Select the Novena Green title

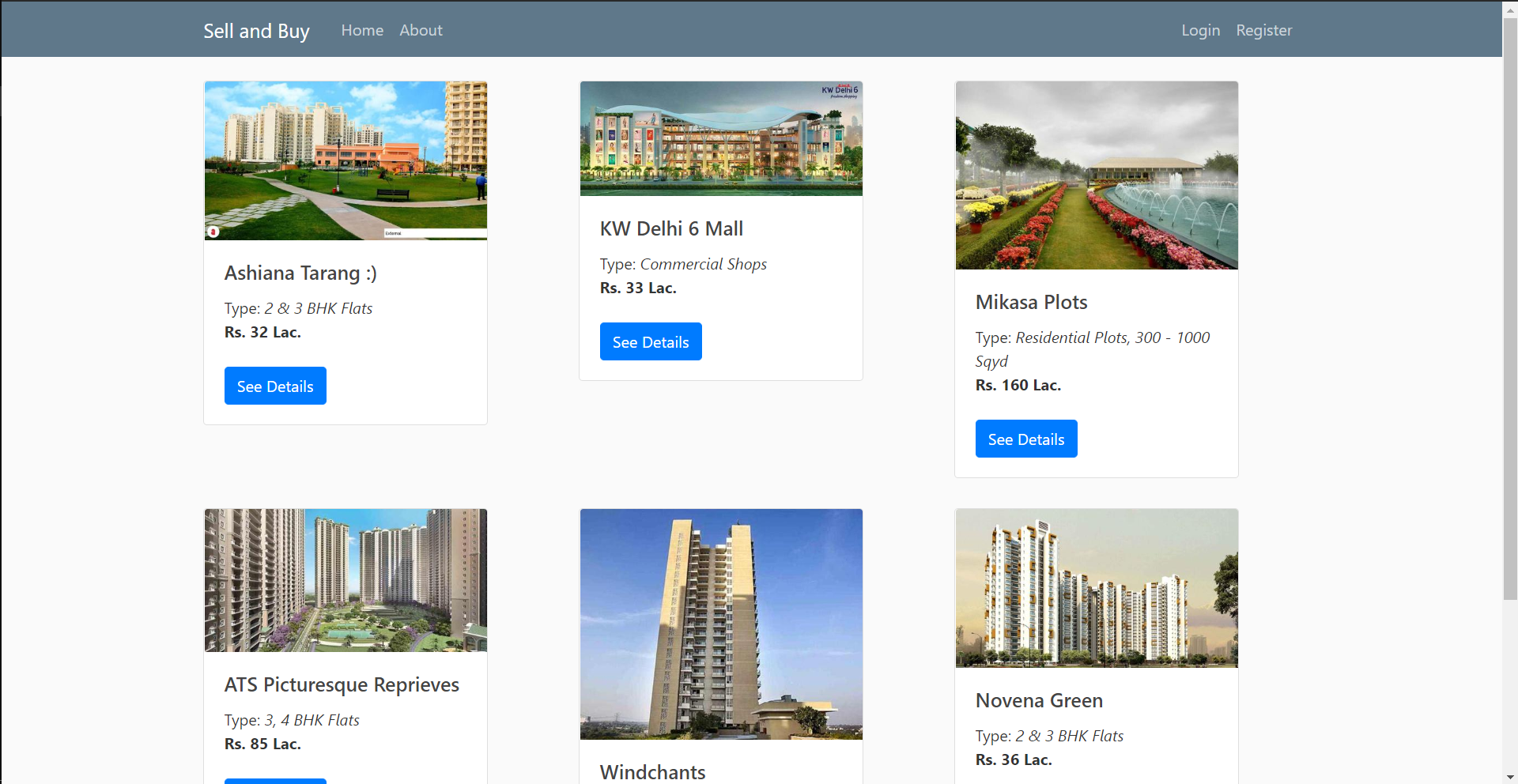click(1039, 701)
